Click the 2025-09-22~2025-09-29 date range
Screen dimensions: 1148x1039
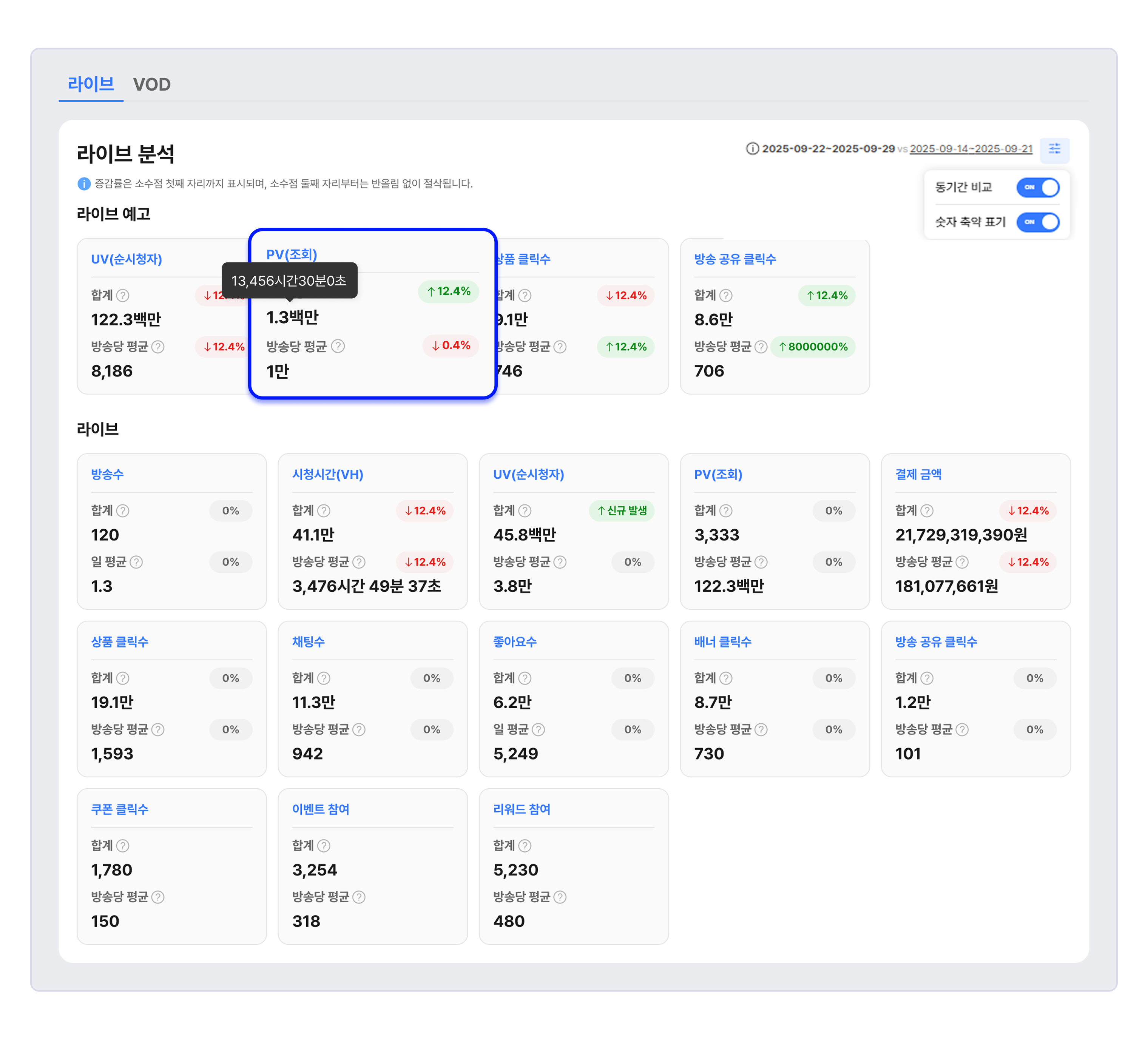pos(828,149)
